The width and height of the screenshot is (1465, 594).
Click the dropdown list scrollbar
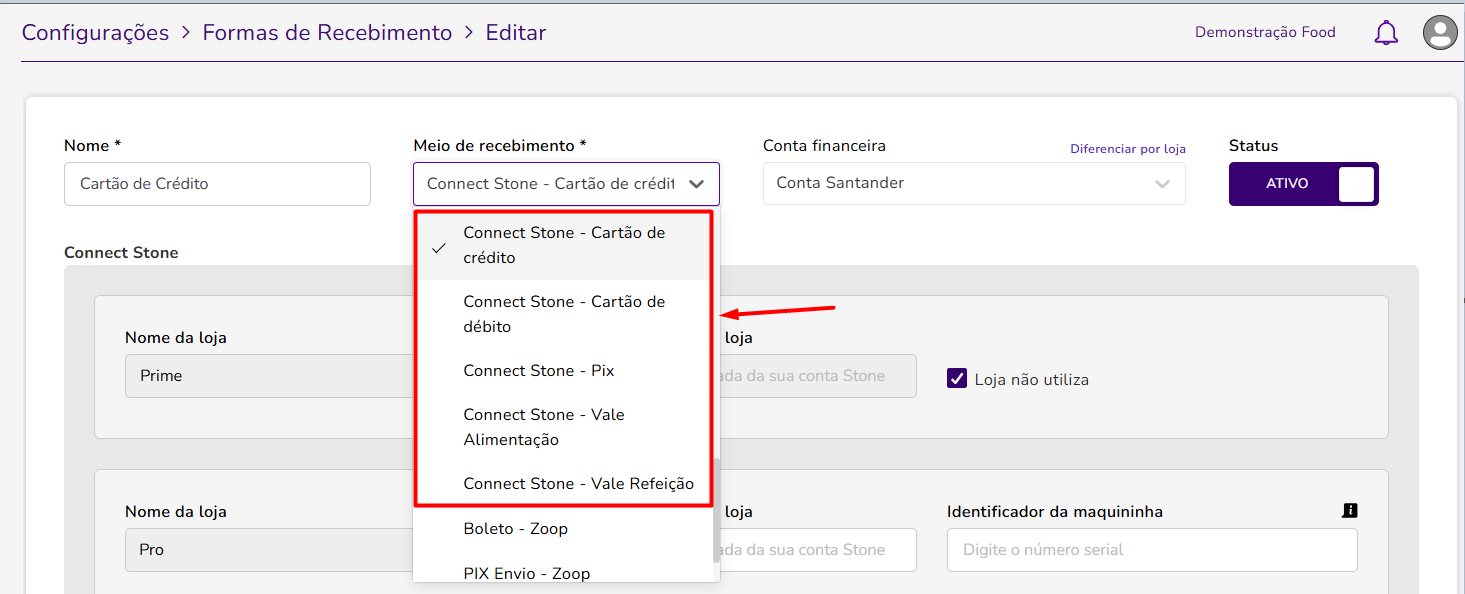tap(715, 510)
